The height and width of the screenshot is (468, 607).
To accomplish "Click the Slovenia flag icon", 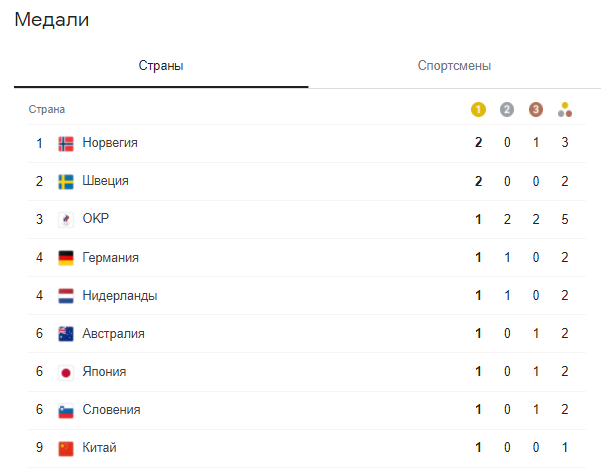I will (66, 409).
